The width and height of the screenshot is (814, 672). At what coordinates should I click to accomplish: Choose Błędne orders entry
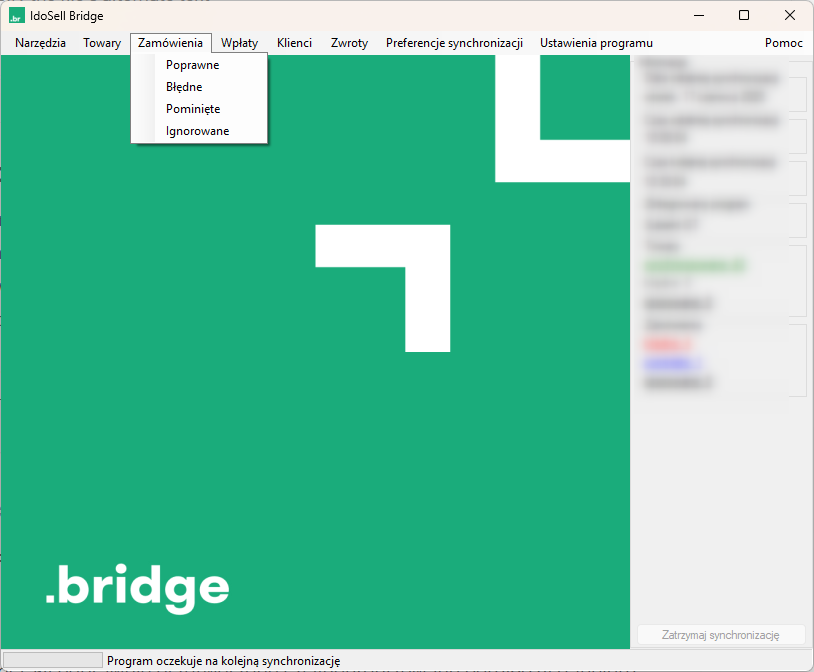[x=199, y=87]
